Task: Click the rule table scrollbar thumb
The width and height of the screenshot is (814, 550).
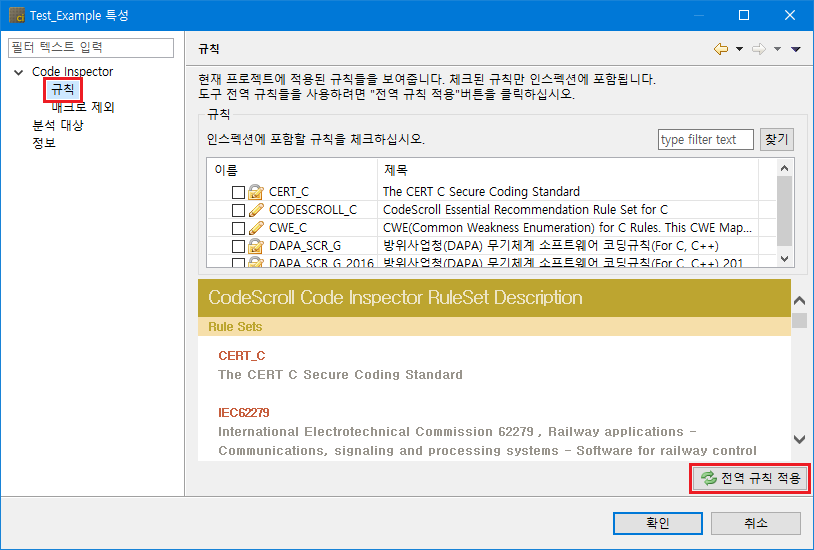Action: click(x=784, y=211)
